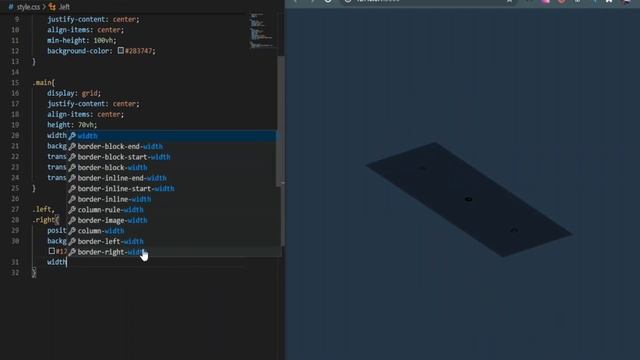The height and width of the screenshot is (360, 640).
Task: Click the bookmark star in the browser
Action: pos(509,1)
